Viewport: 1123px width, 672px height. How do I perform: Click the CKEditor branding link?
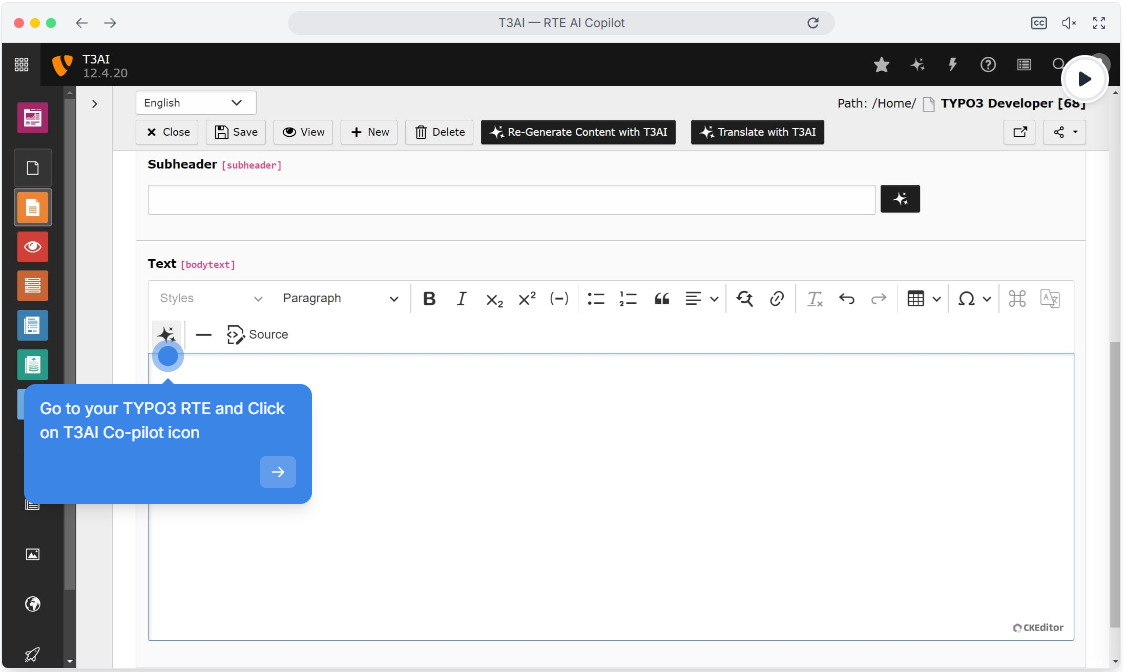1038,628
